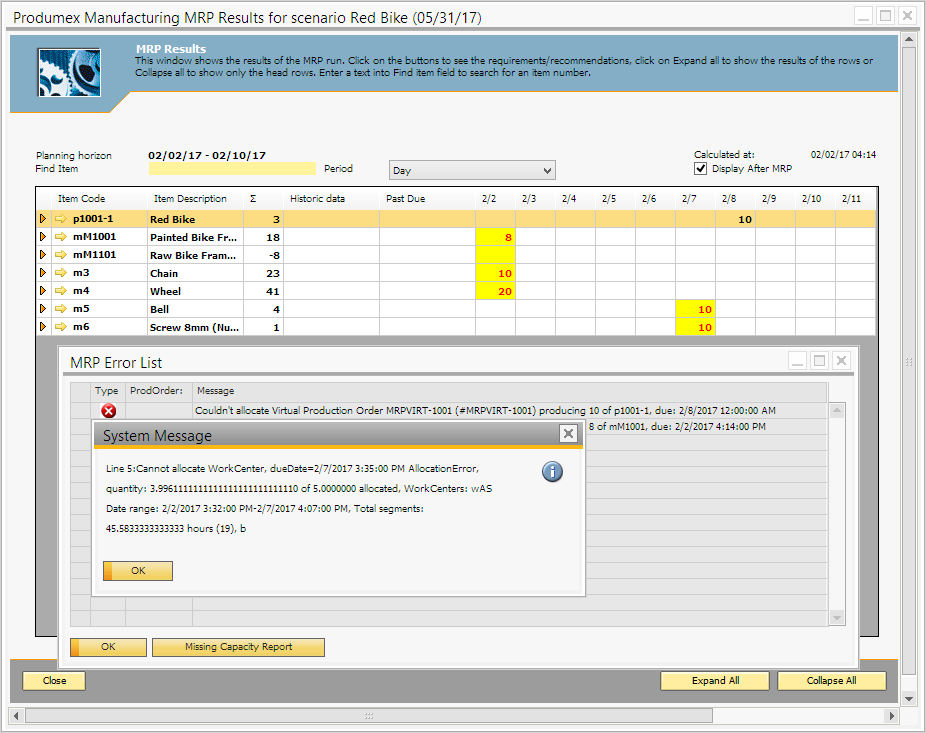Close the MRP Error List window

click(842, 360)
